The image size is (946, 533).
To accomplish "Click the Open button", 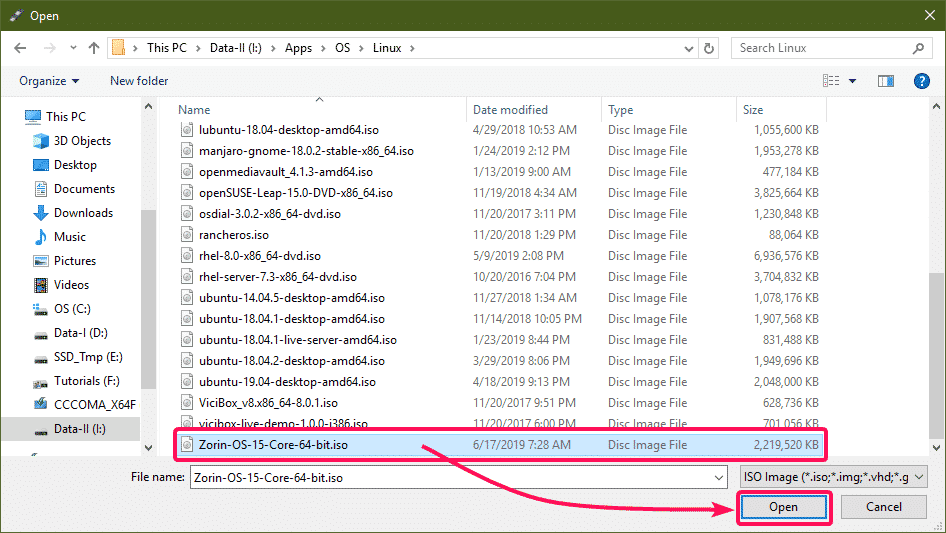I will 783,507.
